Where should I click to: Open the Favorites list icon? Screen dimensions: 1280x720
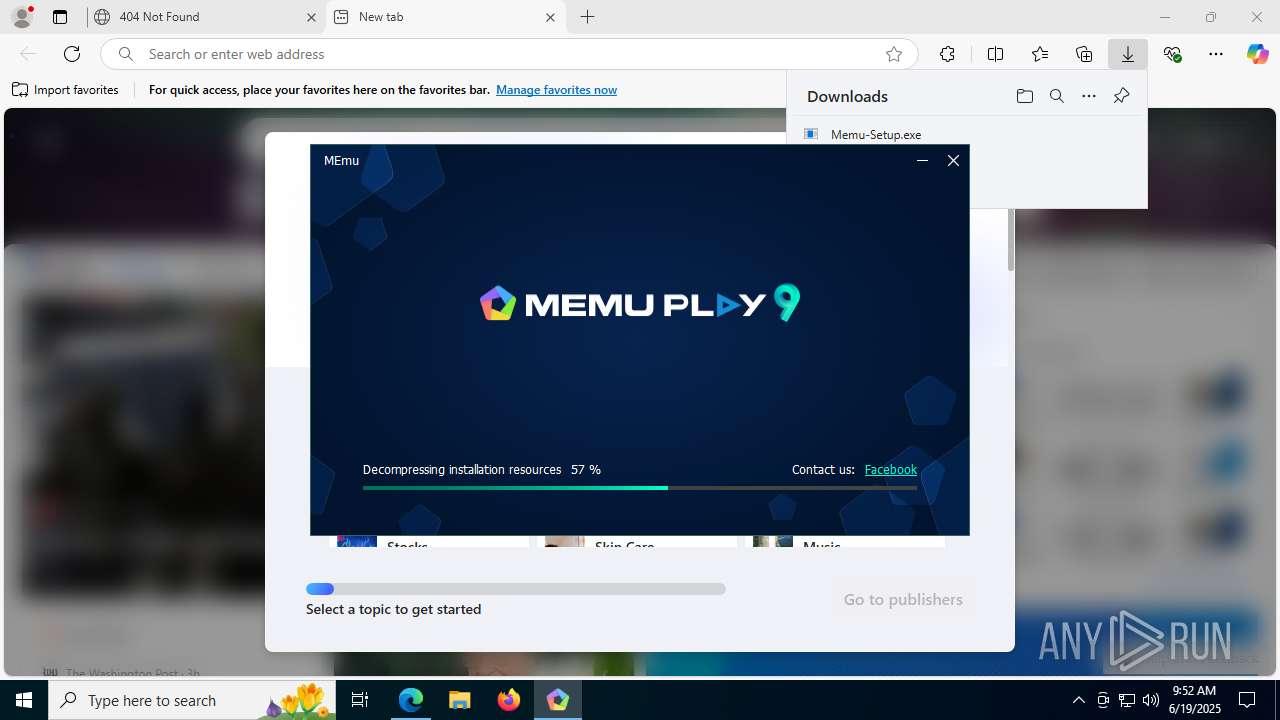[x=1040, y=54]
